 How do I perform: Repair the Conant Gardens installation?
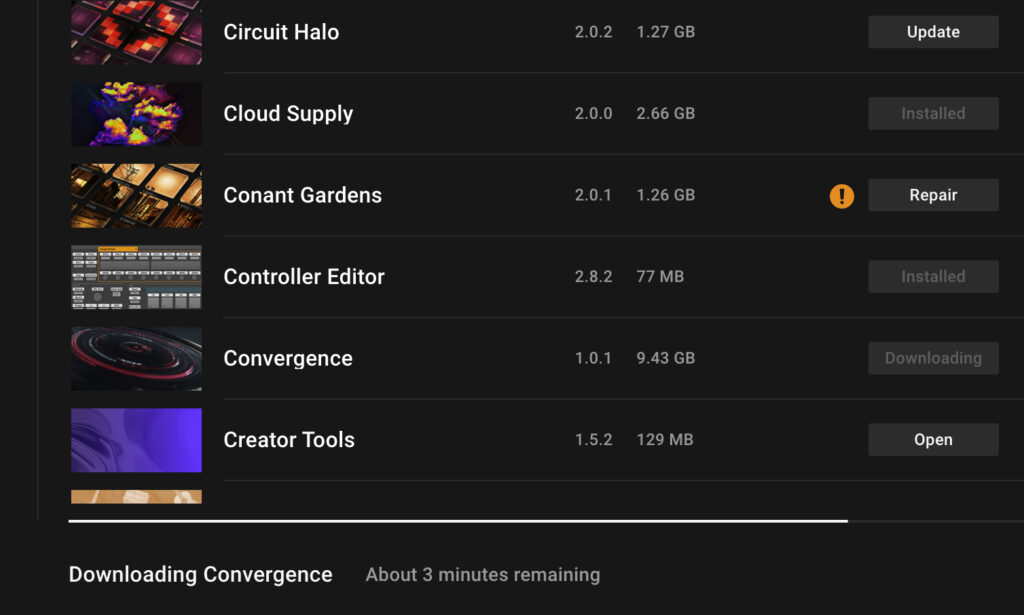[x=933, y=195]
